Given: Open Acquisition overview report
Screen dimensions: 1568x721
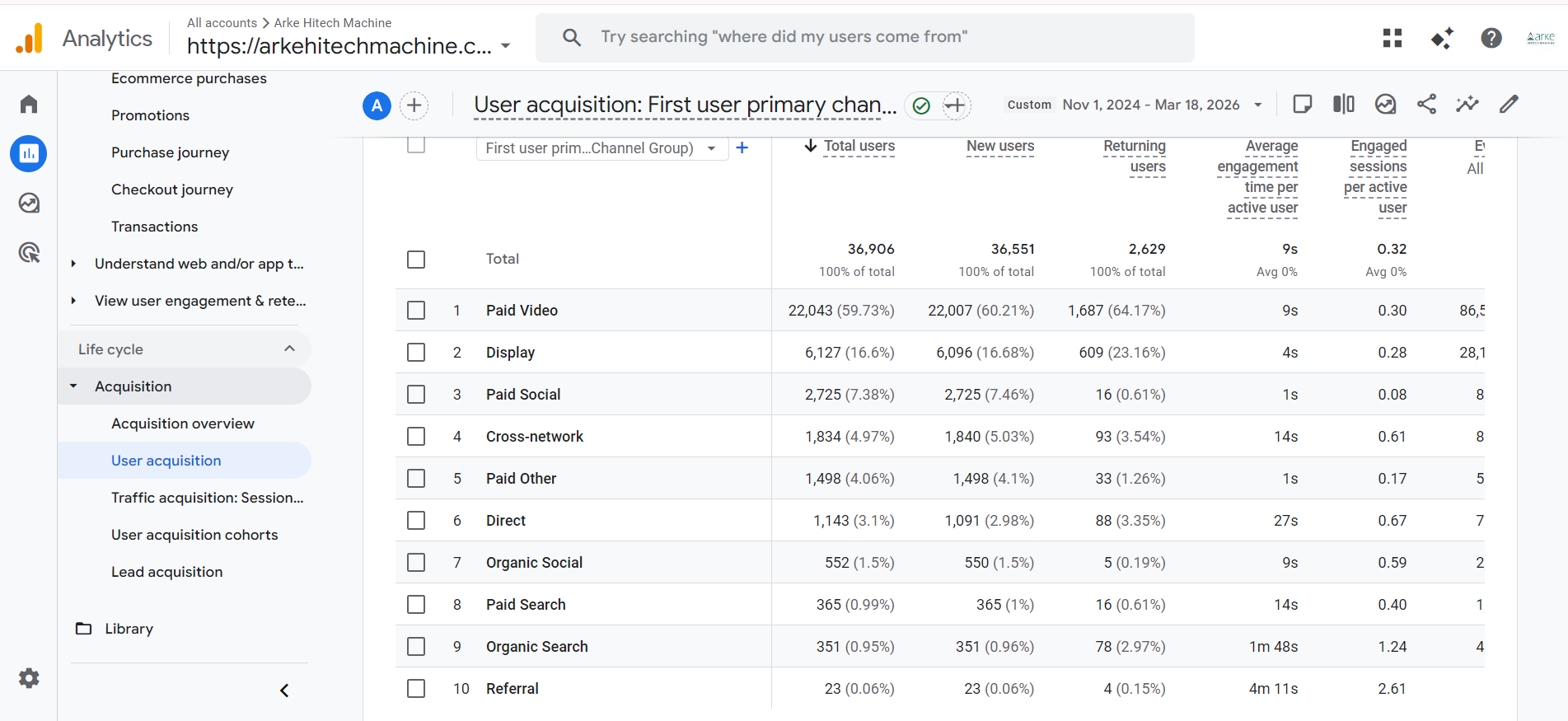Looking at the screenshot, I should (x=183, y=424).
